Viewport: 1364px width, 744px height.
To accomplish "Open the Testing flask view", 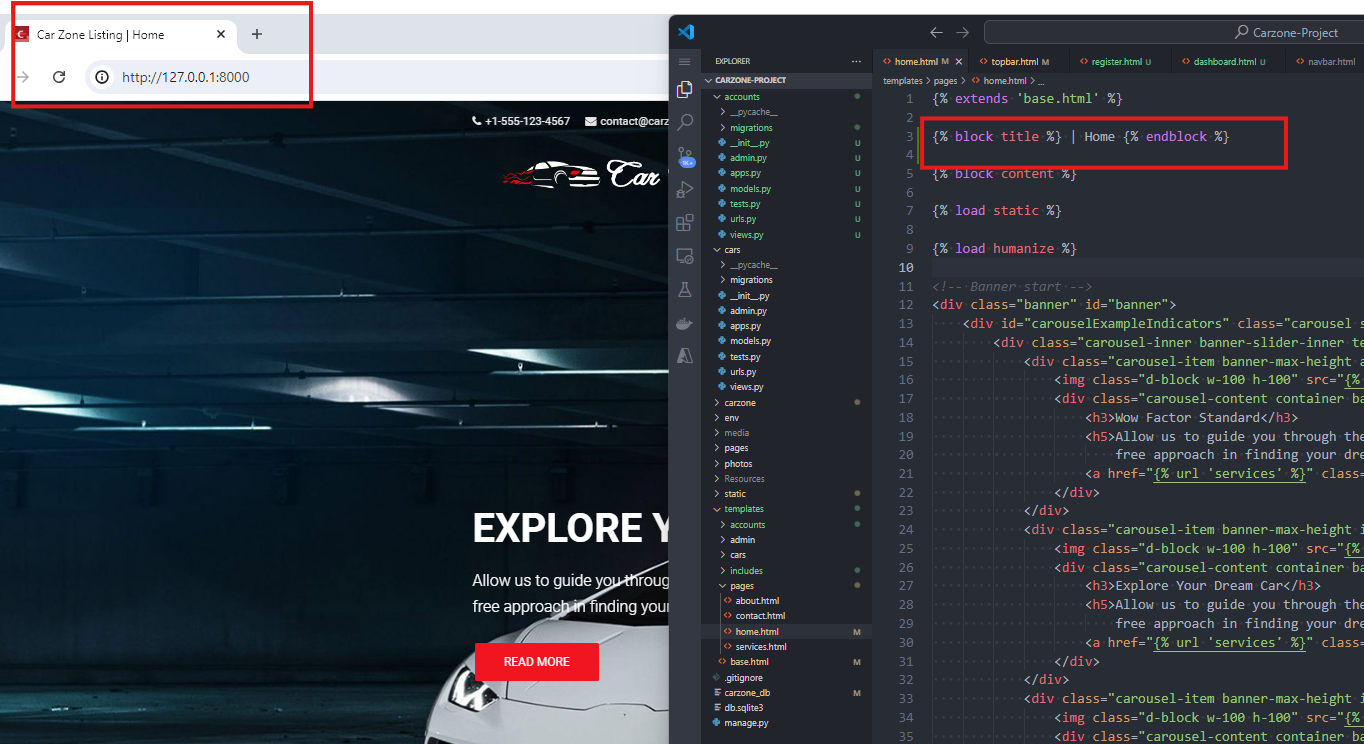I will (x=685, y=289).
